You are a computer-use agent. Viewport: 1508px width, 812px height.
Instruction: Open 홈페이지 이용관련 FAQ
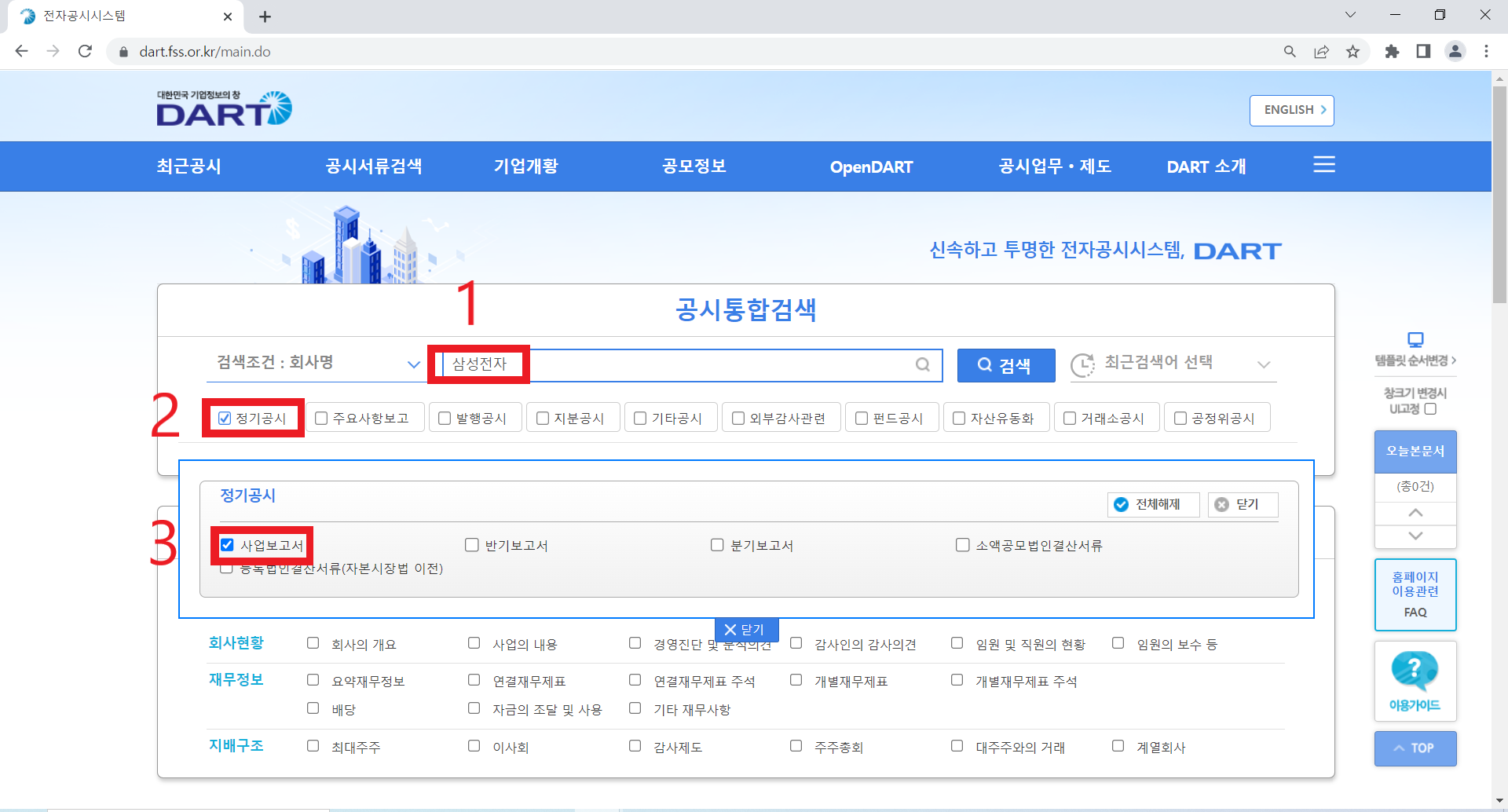(x=1415, y=594)
